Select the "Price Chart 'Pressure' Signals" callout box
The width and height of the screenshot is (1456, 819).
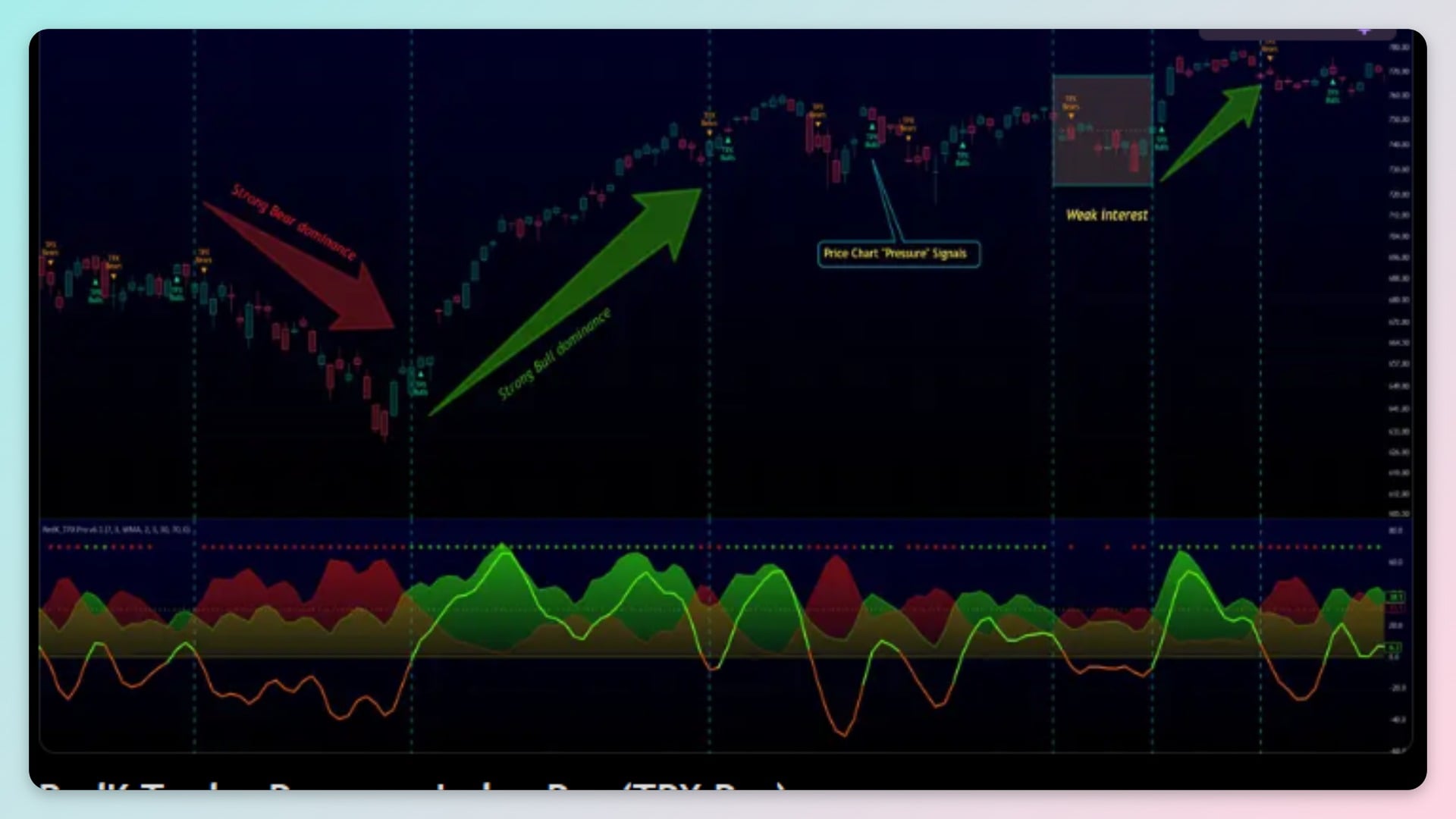898,254
